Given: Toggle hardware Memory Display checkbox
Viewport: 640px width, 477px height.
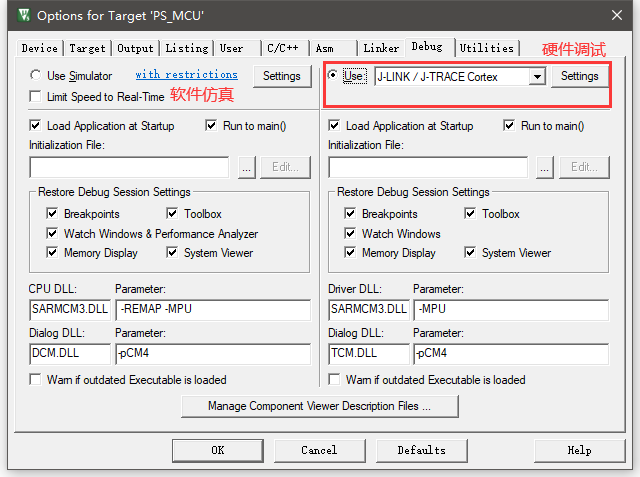Looking at the screenshot, I should pyautogui.click(x=350, y=253).
